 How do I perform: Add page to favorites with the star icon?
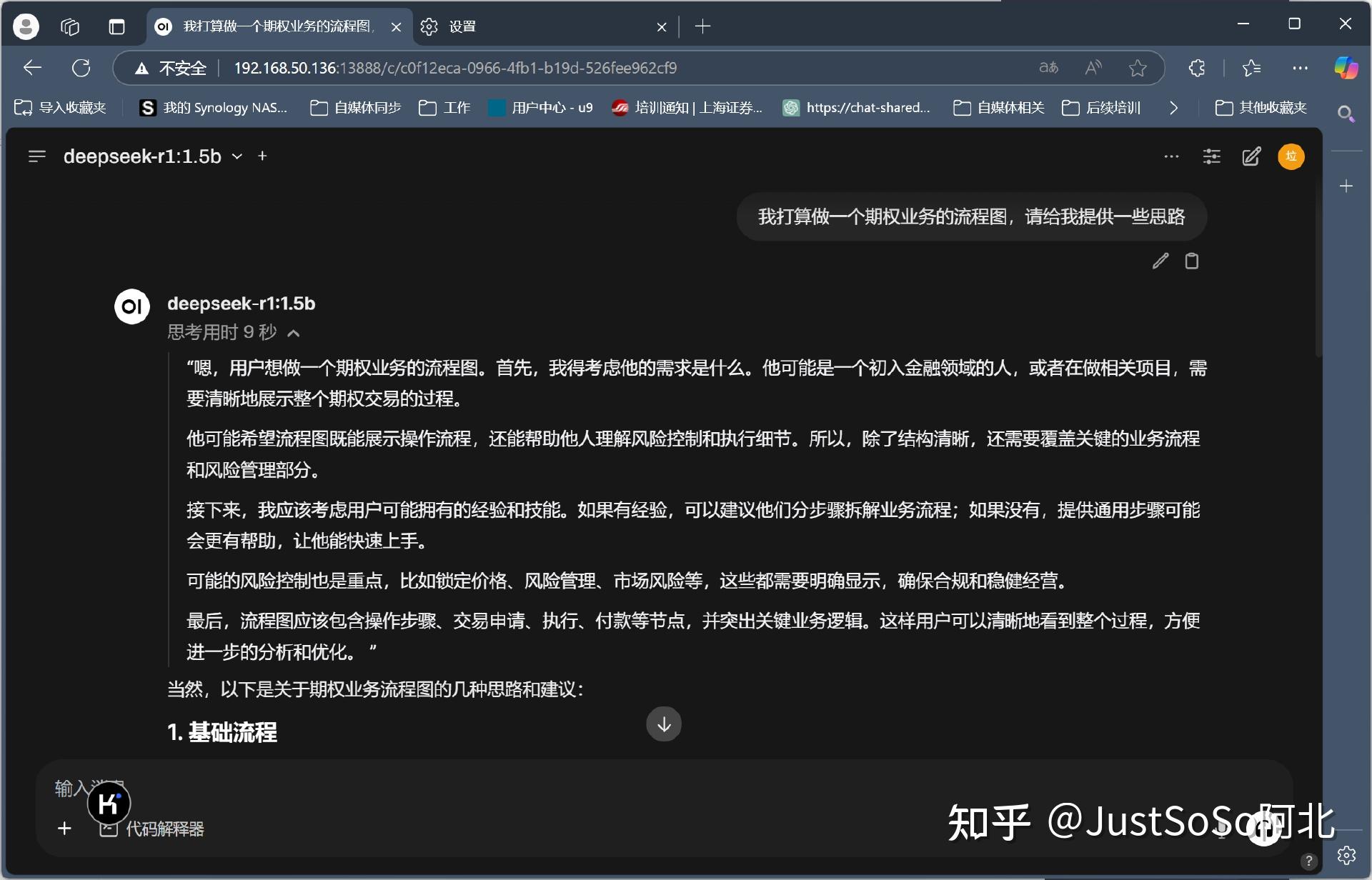tap(1138, 68)
